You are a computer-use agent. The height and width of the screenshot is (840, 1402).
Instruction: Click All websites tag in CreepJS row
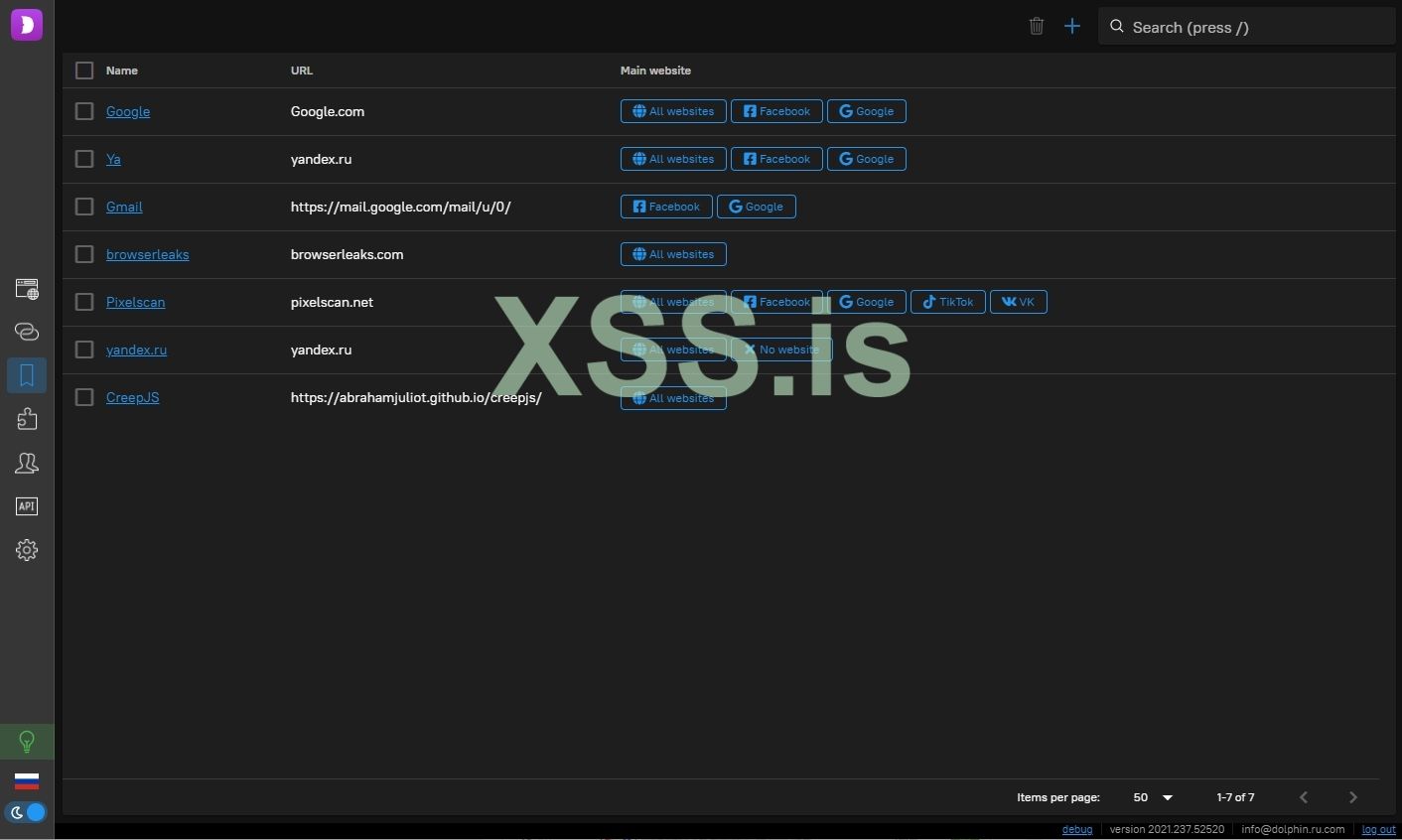click(x=673, y=398)
